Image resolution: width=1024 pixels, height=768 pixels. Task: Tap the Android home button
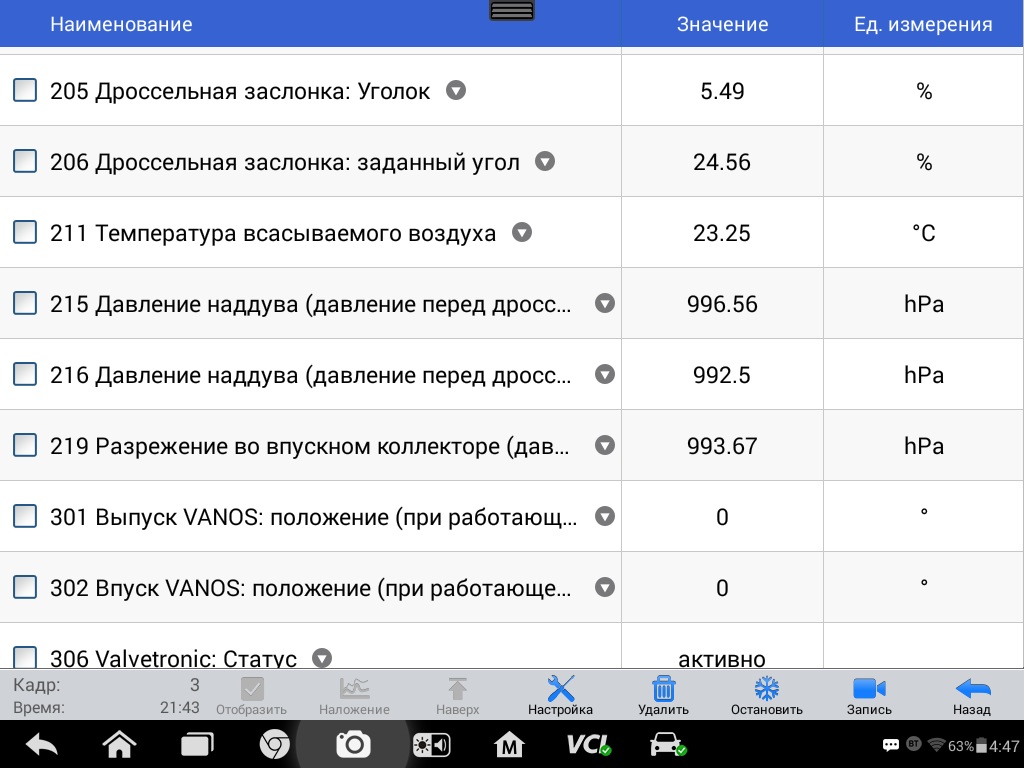pyautogui.click(x=119, y=745)
